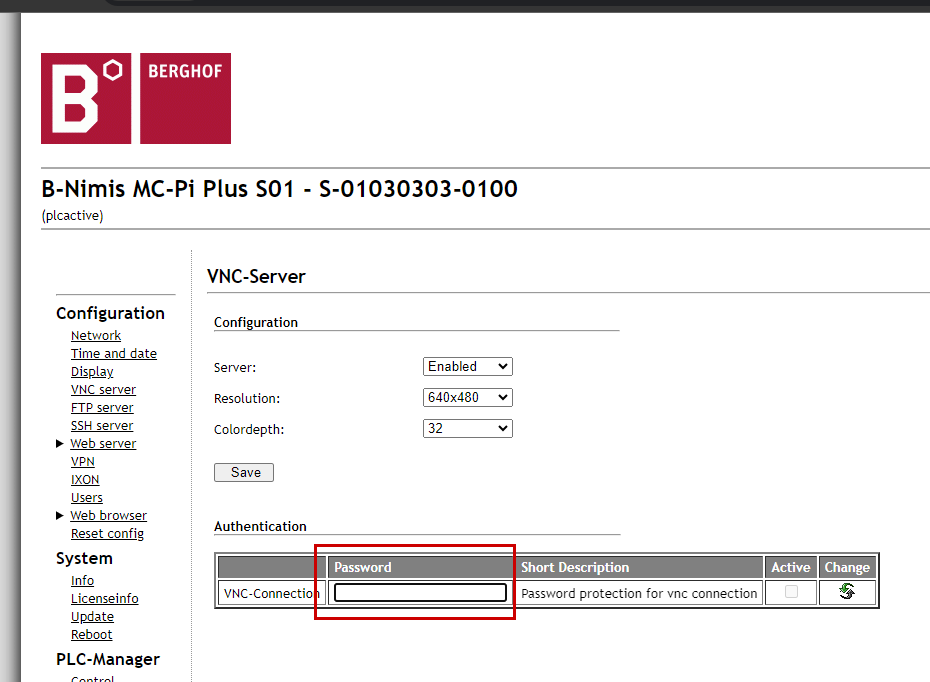
Task: Expand the Web server submenu arrow
Action: [59, 444]
